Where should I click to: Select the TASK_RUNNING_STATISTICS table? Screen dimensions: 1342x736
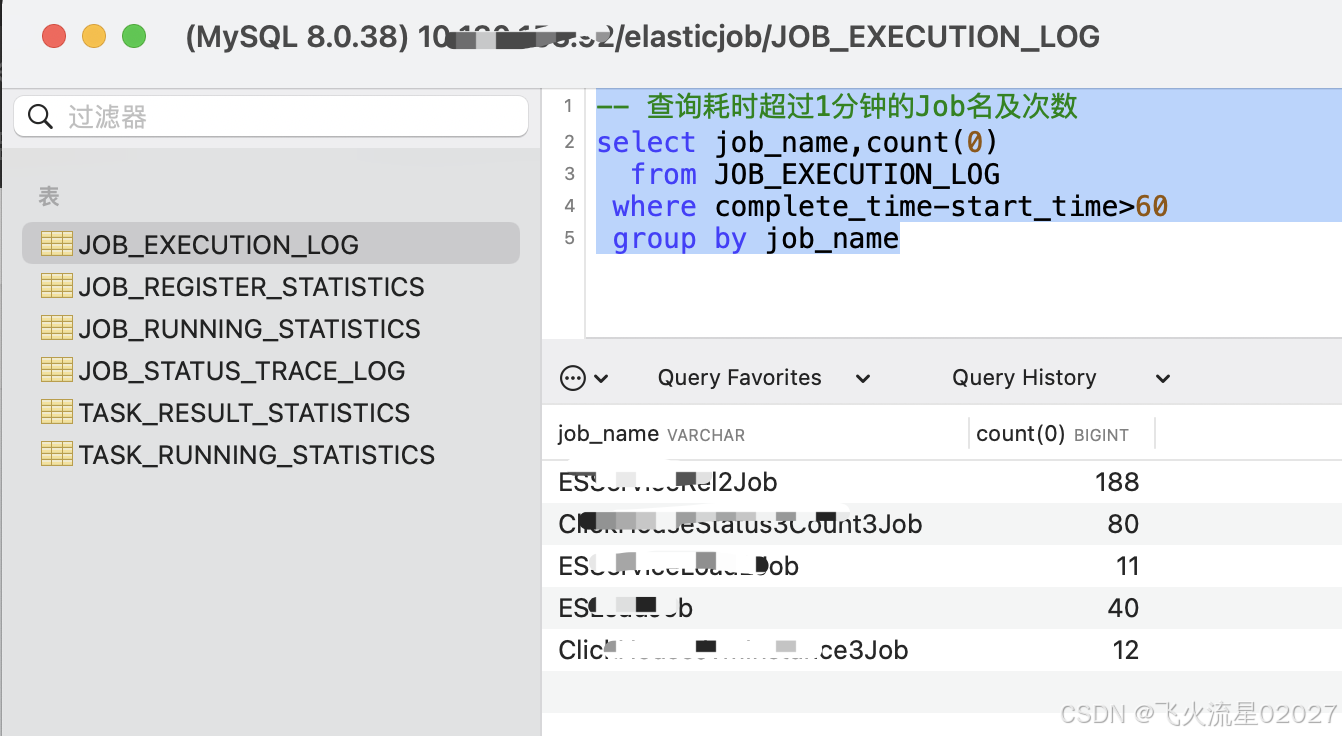point(256,455)
